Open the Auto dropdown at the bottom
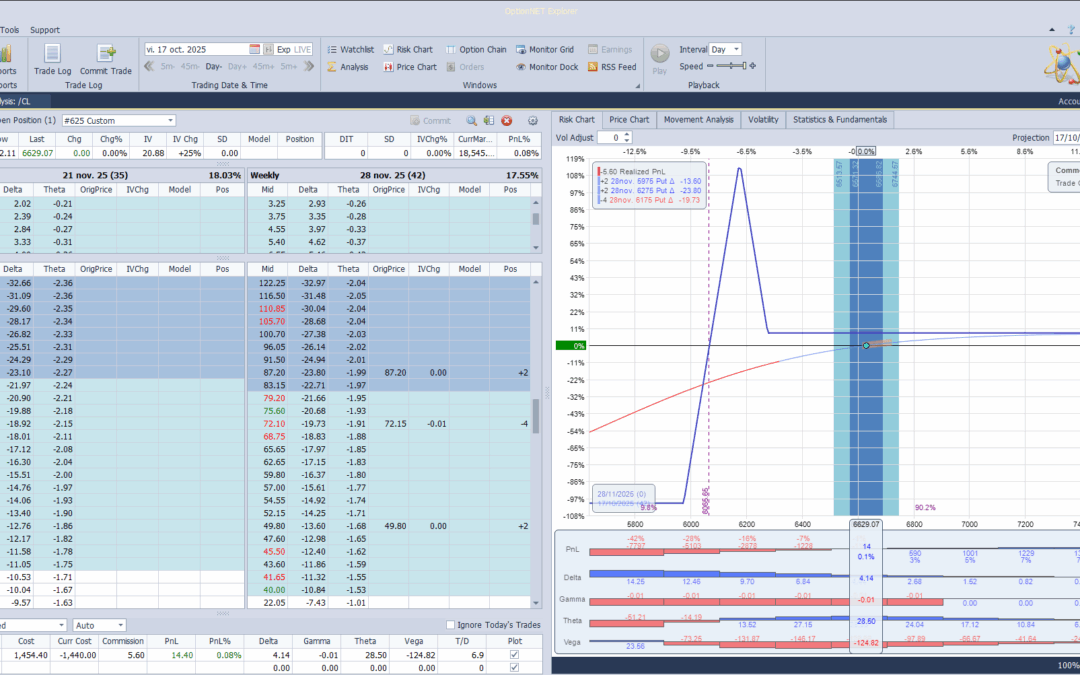The height and width of the screenshot is (675, 1080). 119,625
